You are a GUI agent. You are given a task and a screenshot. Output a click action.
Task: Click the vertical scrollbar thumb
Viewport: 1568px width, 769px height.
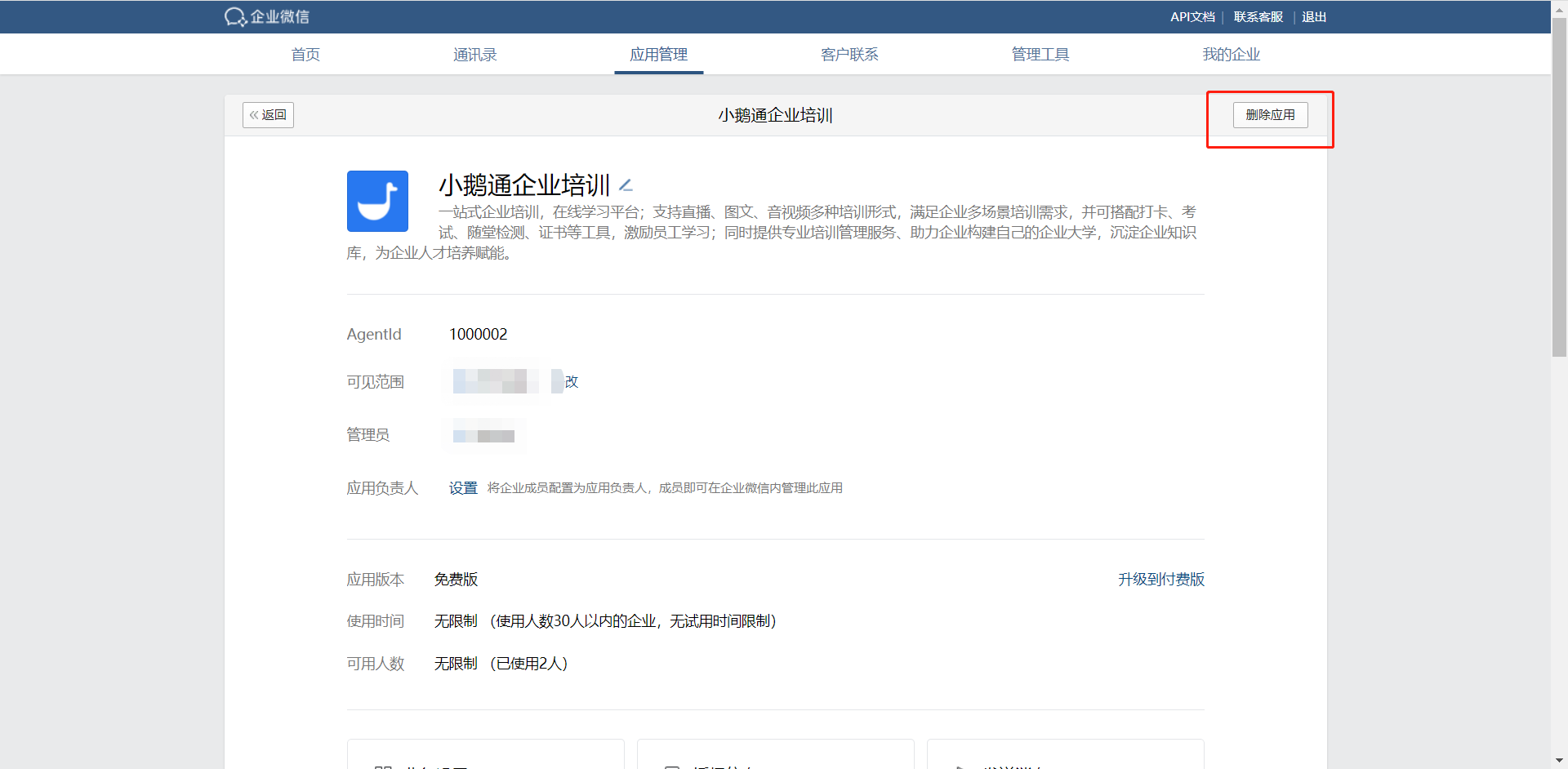coord(1559,187)
